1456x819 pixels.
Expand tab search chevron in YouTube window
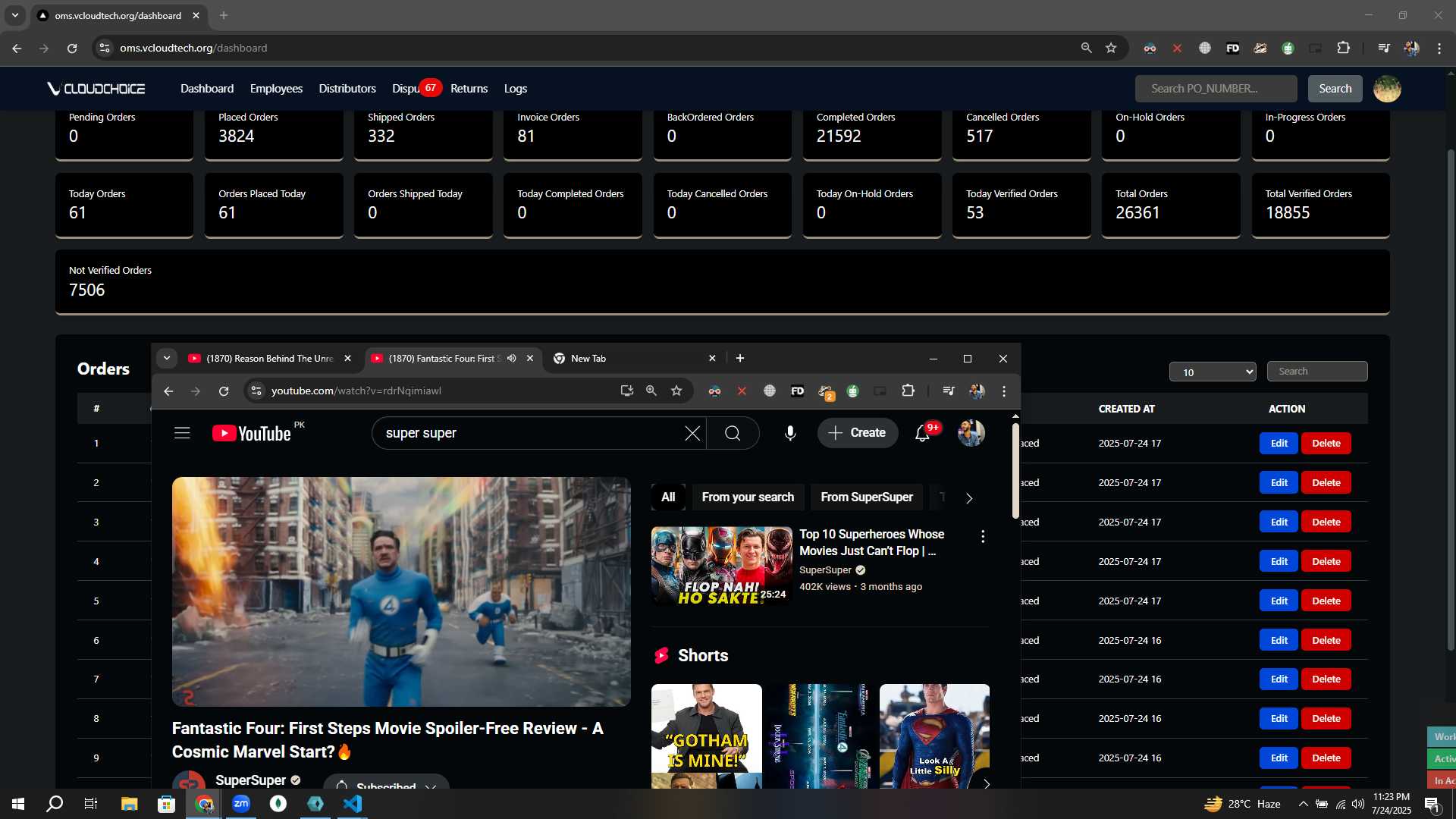click(166, 359)
